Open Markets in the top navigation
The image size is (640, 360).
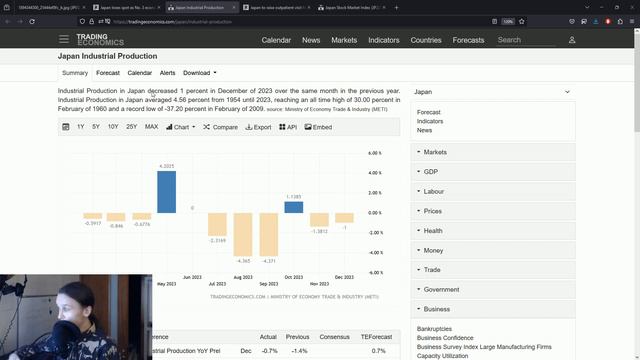(344, 40)
